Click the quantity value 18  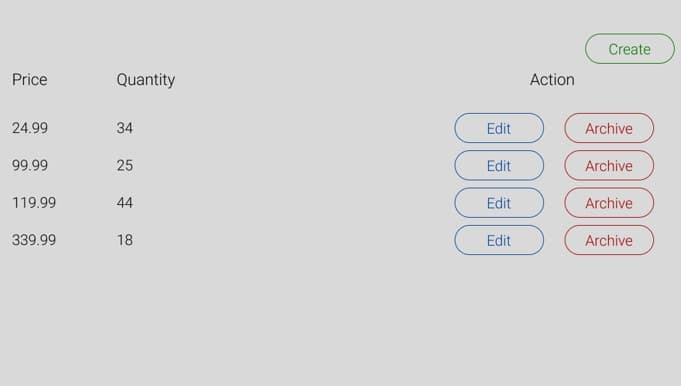tap(125, 240)
